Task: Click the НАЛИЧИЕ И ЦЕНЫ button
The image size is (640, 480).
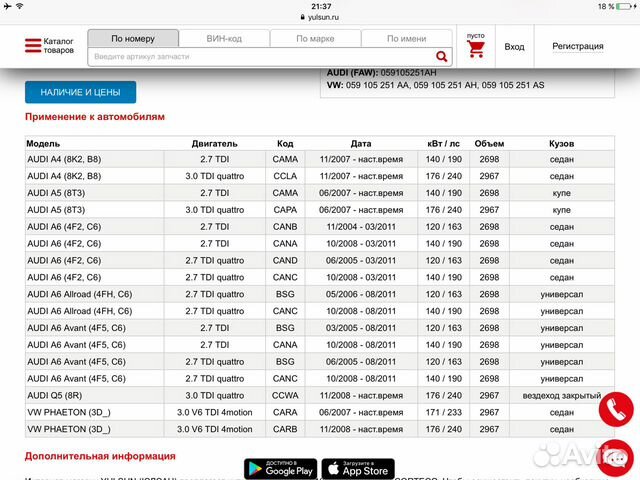Action: click(80, 92)
